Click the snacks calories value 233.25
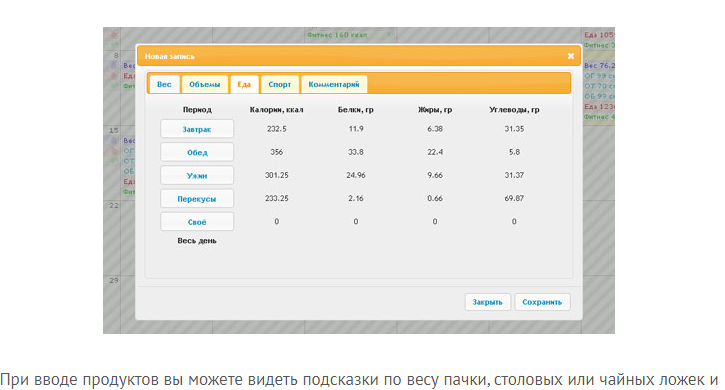The image size is (725, 390). 276,198
